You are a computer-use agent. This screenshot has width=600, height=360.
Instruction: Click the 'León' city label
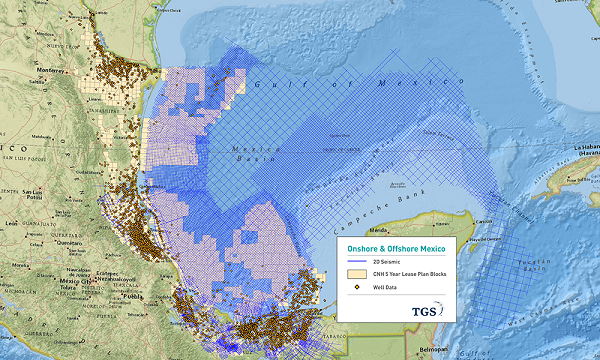click(11, 223)
